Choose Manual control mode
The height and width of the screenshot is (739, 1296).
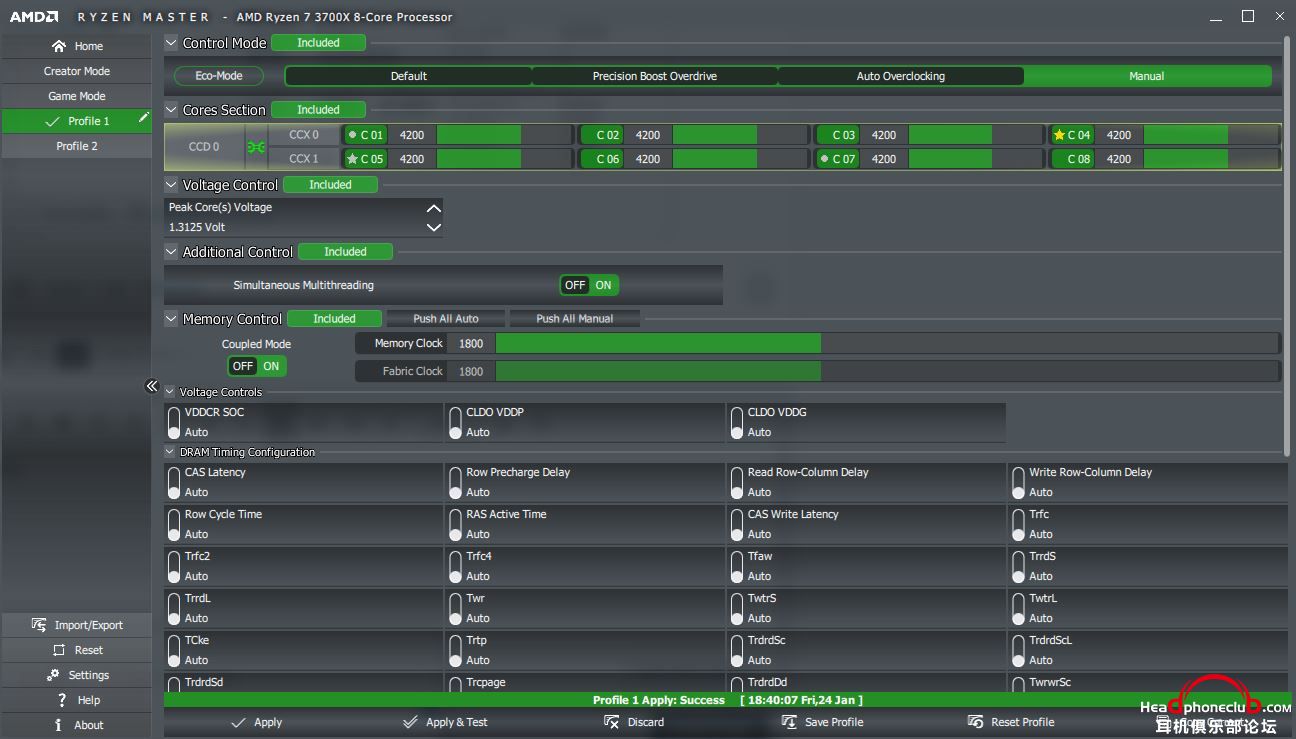point(1147,76)
